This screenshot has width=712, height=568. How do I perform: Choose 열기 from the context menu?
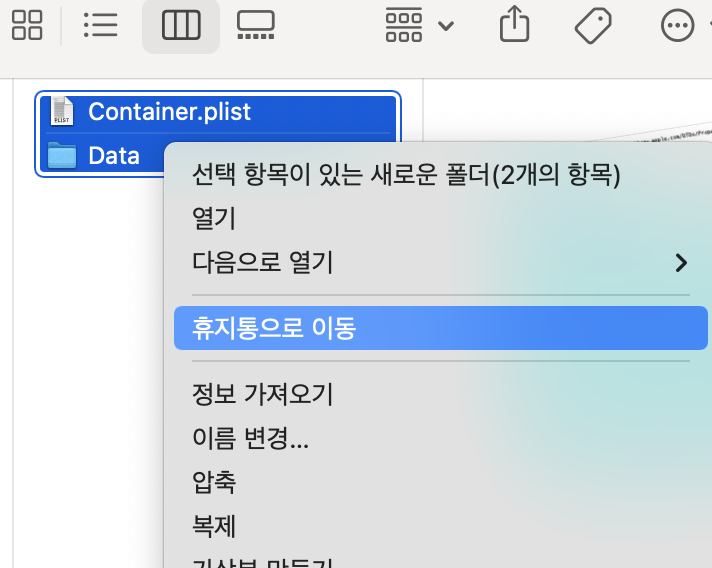click(214, 218)
